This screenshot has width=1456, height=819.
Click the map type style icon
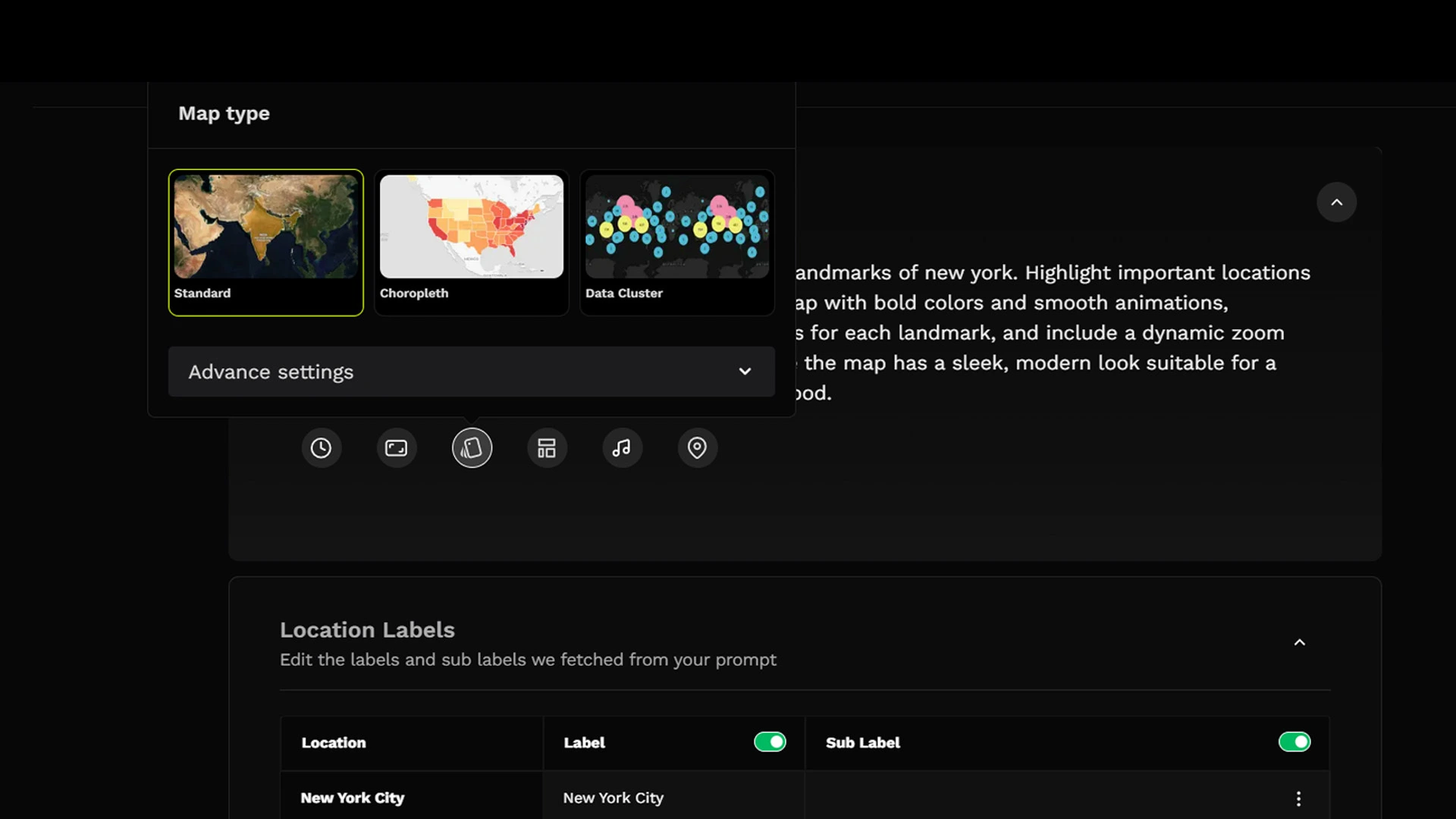tap(472, 448)
